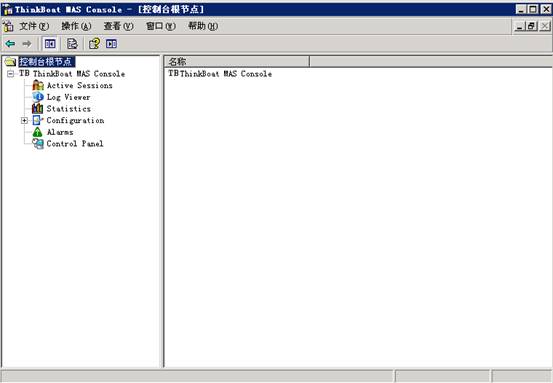Minimize the inner child window
The height and width of the screenshot is (383, 553).
pyautogui.click(x=519, y=26)
